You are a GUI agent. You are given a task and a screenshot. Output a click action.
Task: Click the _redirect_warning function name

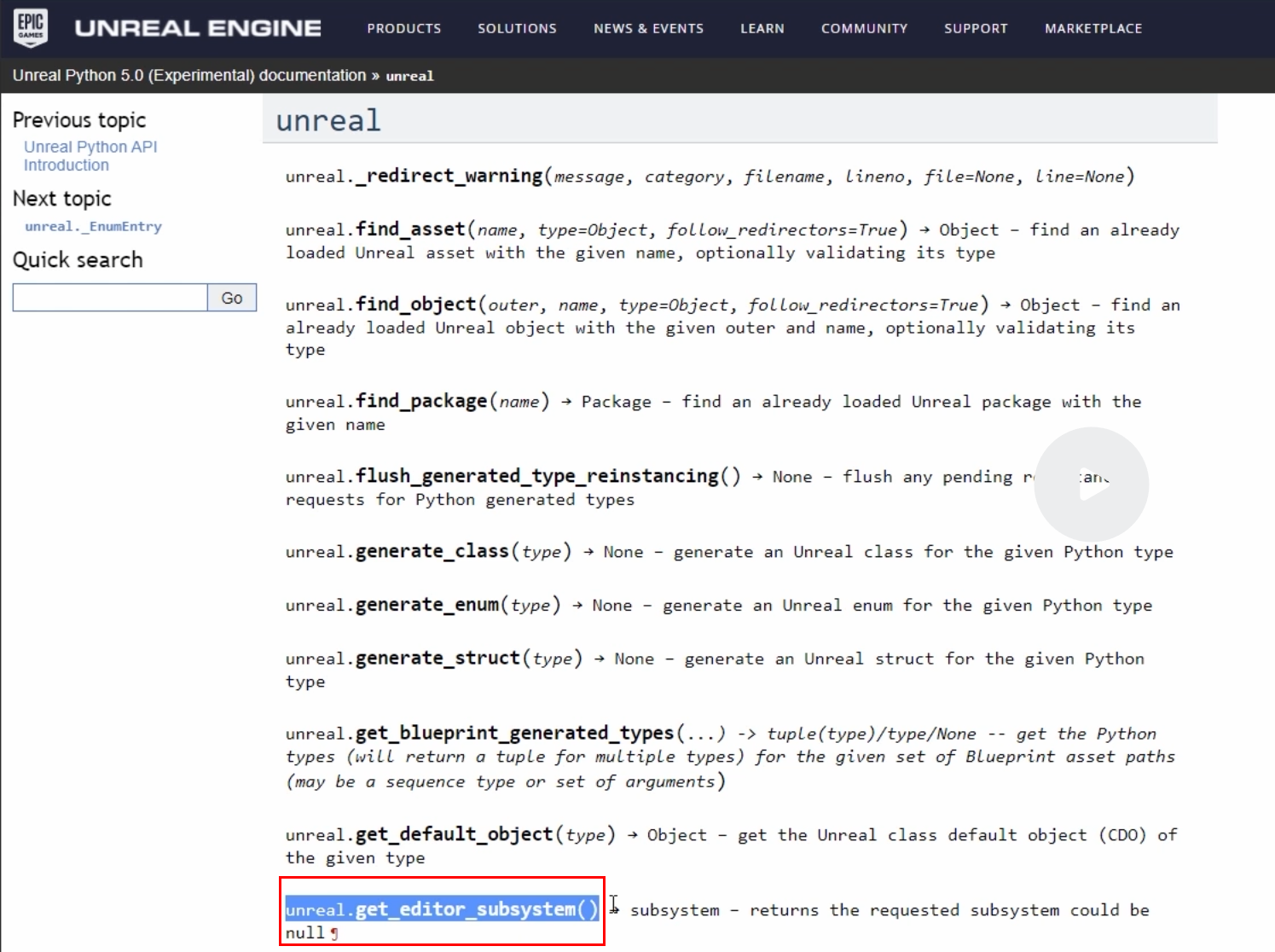[449, 176]
